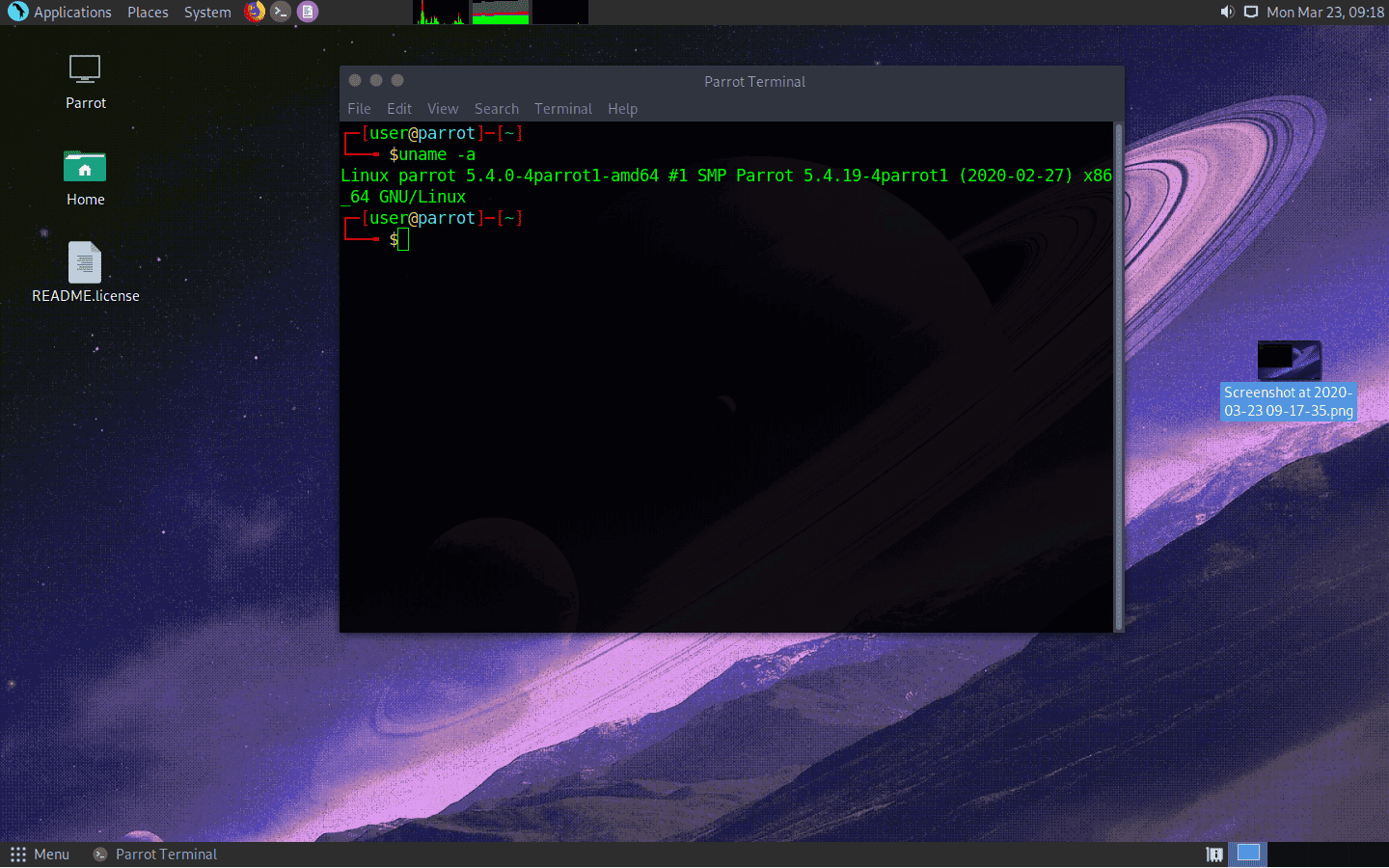Open the network monitor graph in the panel
This screenshot has width=1389, height=868.
click(560, 13)
